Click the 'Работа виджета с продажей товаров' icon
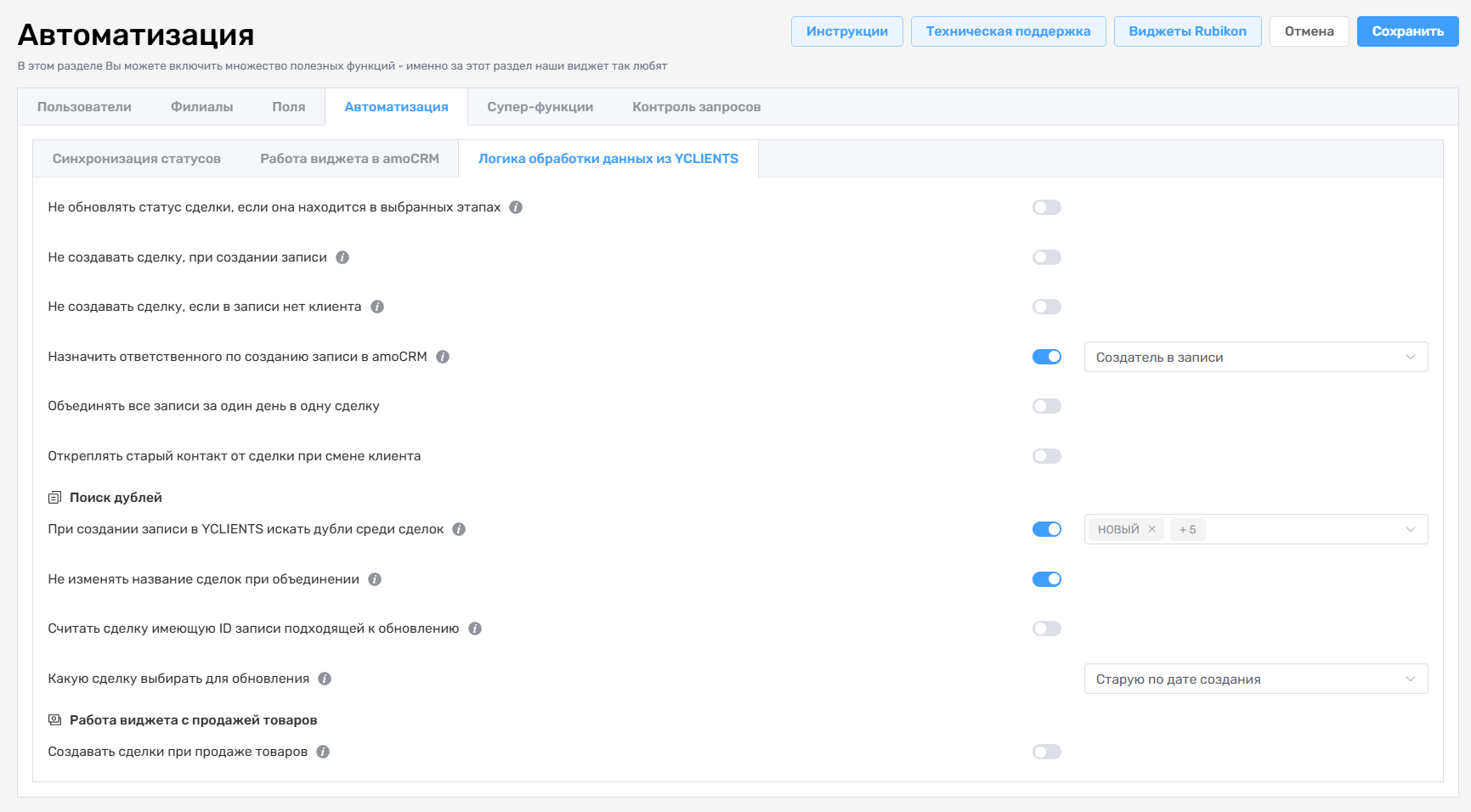This screenshot has height=812, width=1471. (55, 720)
